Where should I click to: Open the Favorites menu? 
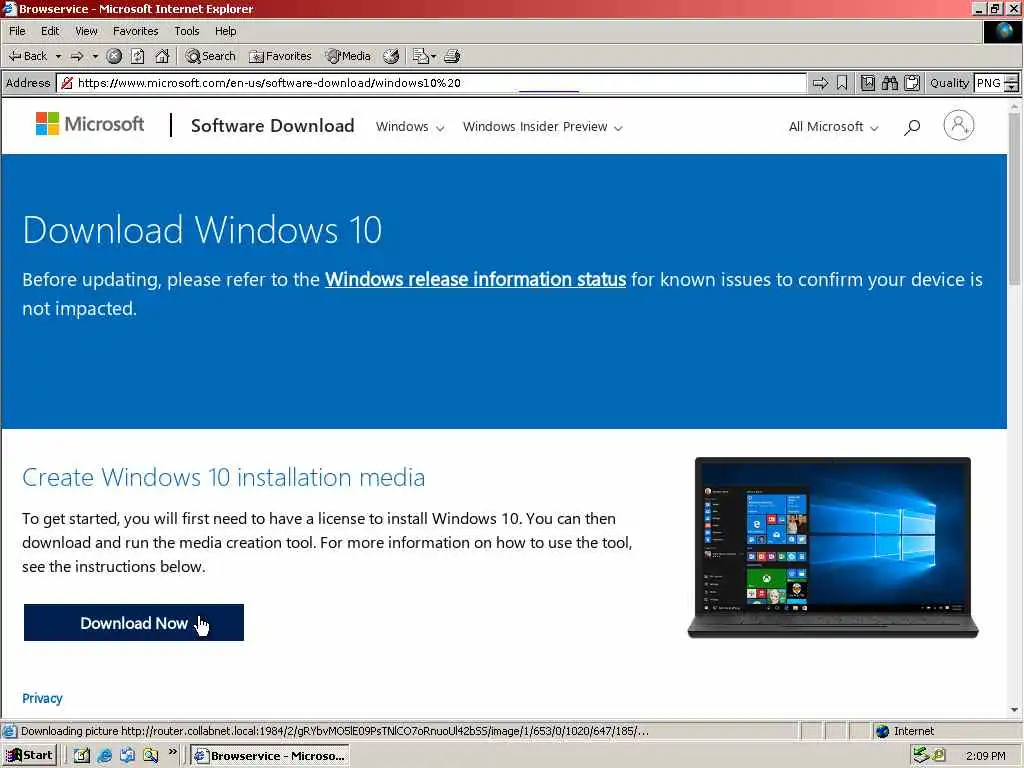(x=135, y=31)
